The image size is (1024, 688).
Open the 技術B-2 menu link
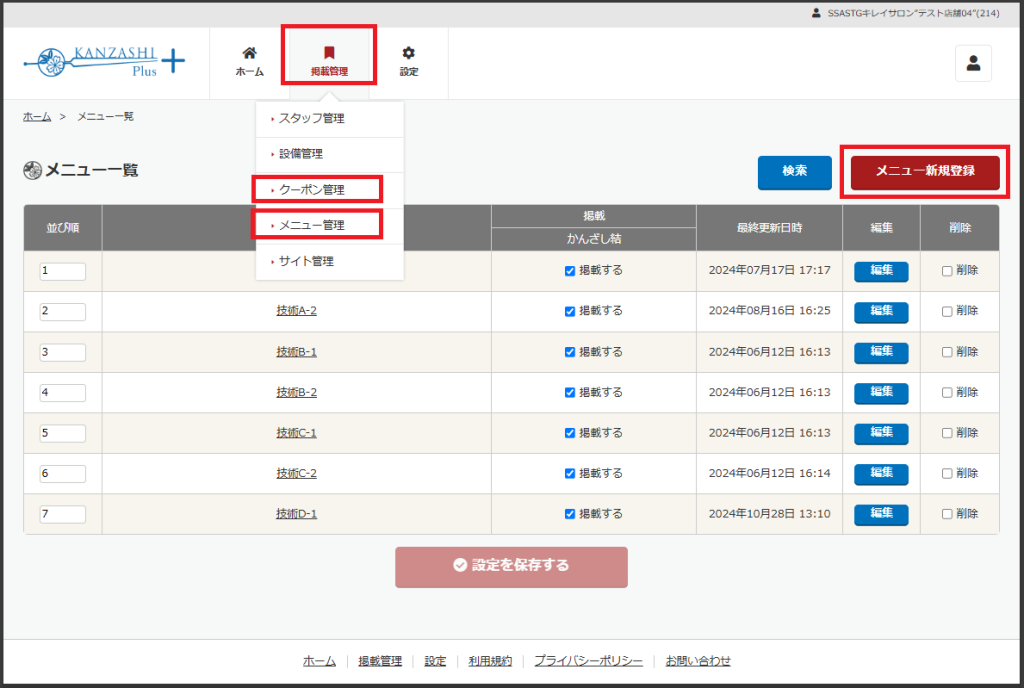click(296, 392)
